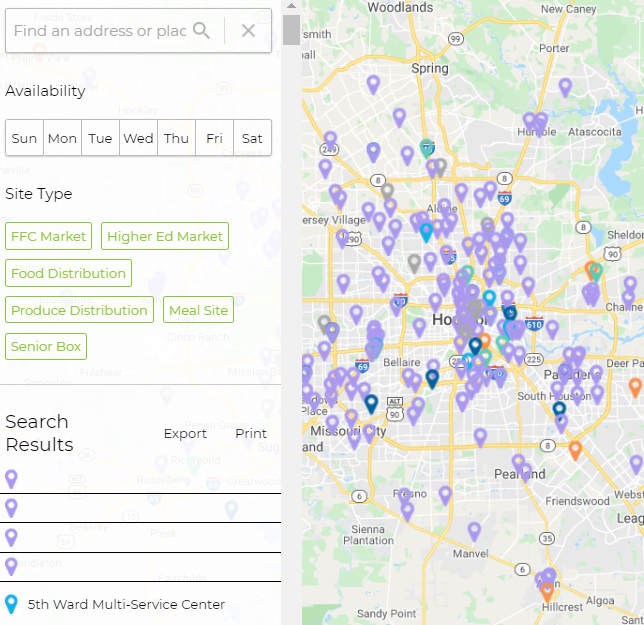Image resolution: width=644 pixels, height=625 pixels.
Task: Click the sidebar scrollbar thumb
Action: (291, 30)
